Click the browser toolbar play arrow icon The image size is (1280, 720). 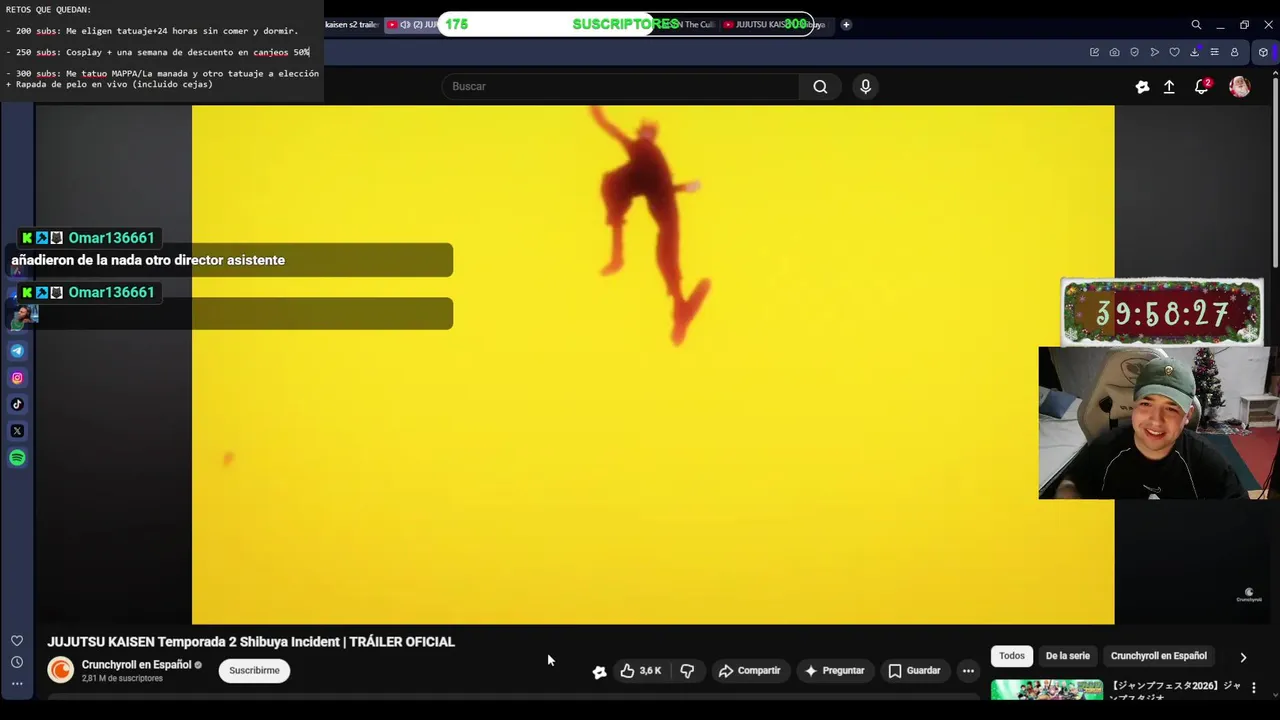click(x=1154, y=52)
